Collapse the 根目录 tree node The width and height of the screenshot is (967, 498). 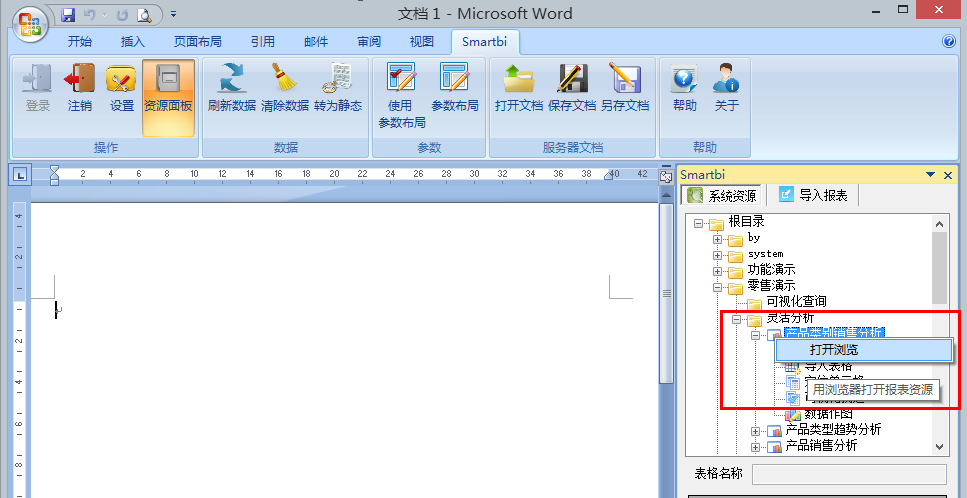tap(698, 223)
